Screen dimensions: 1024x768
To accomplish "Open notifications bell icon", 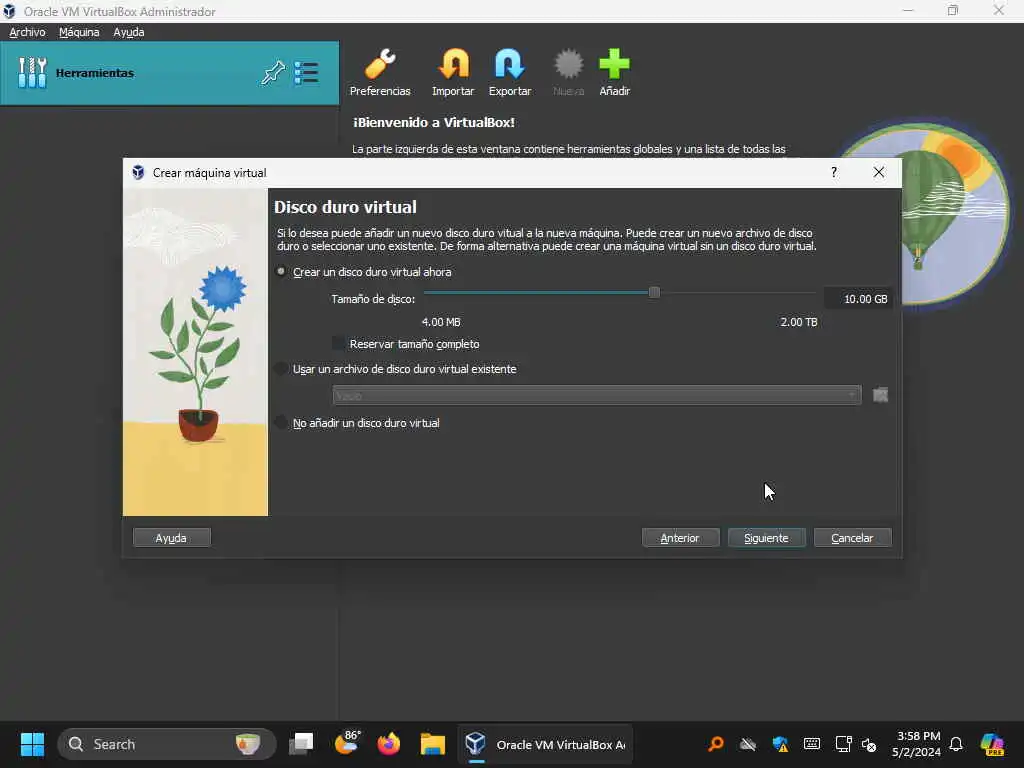I will [956, 744].
